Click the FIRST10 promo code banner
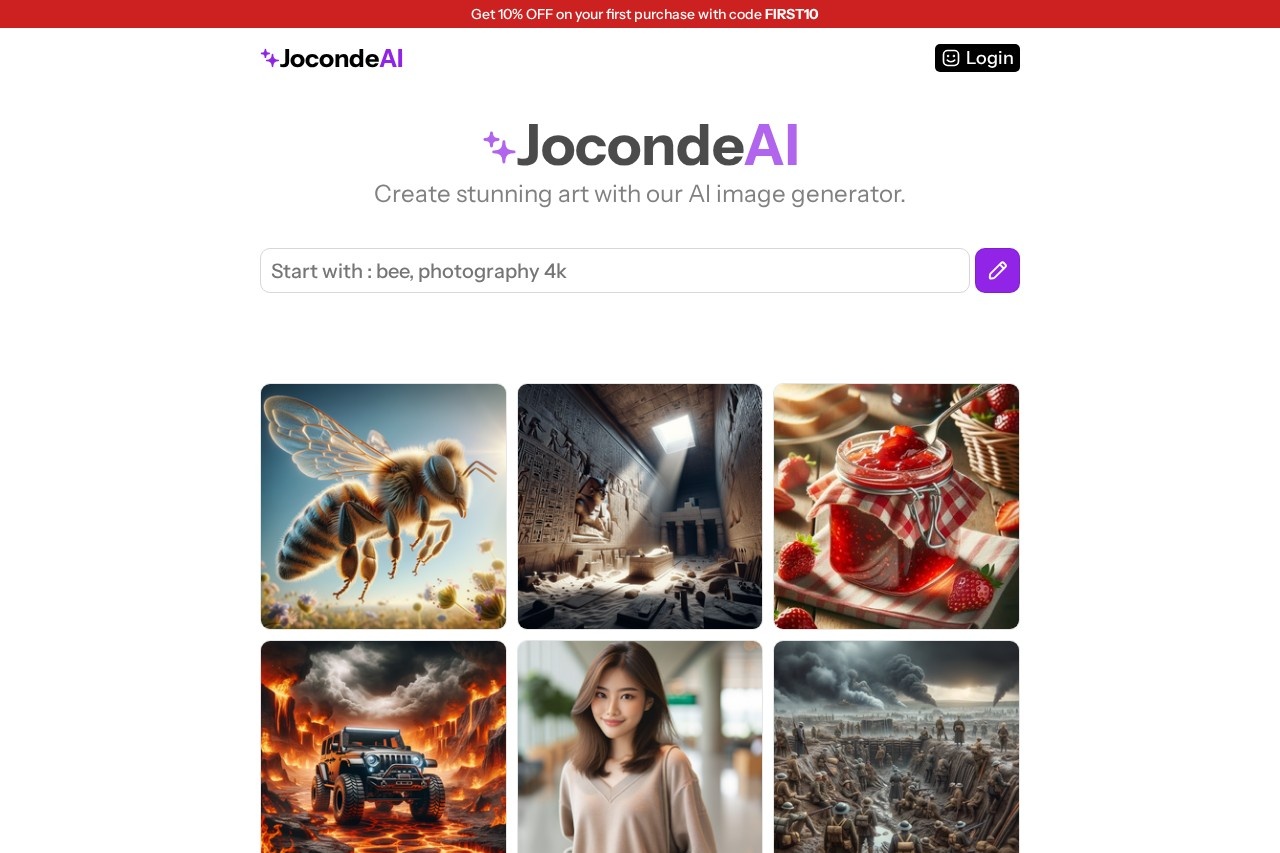This screenshot has height=853, width=1280. [791, 14]
